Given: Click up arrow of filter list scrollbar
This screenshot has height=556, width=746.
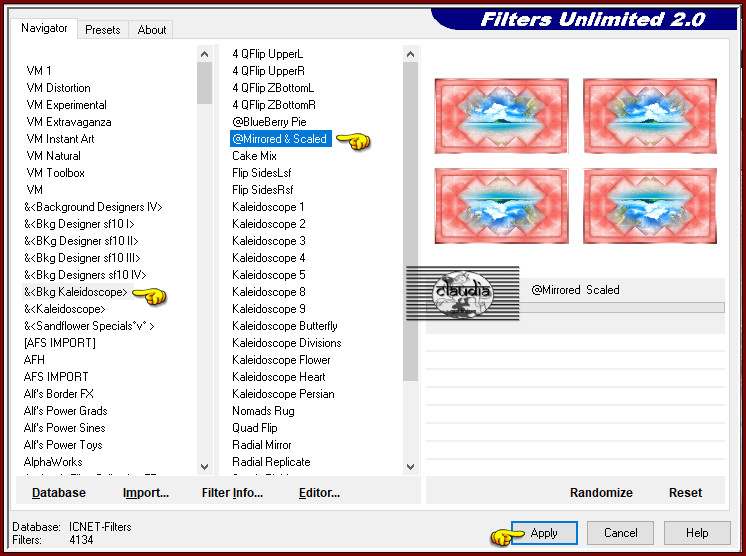Looking at the screenshot, I should pyautogui.click(x=411, y=54).
